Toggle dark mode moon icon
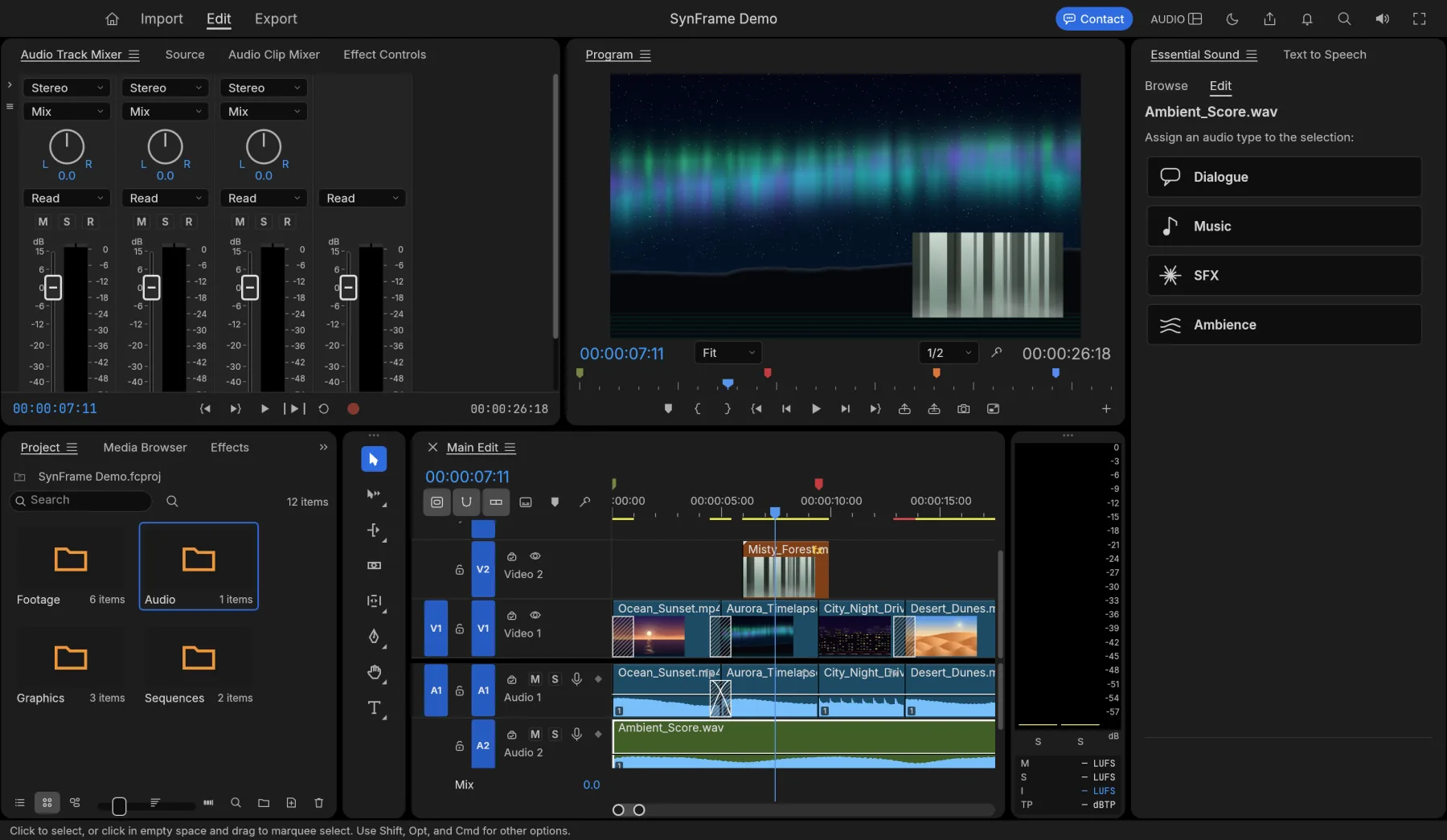The image size is (1447, 840). pyautogui.click(x=1232, y=18)
